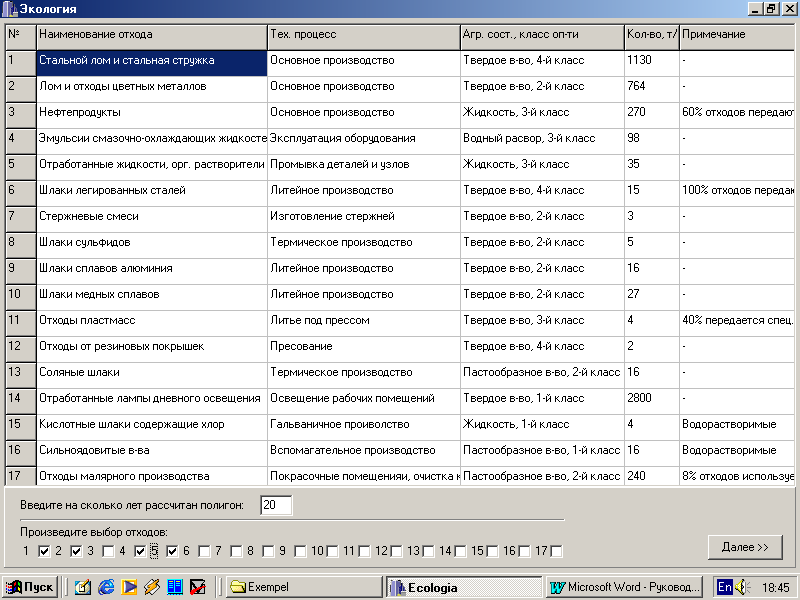This screenshot has height=600, width=800.
Task: Click the Примечание column header
Action: point(737,37)
